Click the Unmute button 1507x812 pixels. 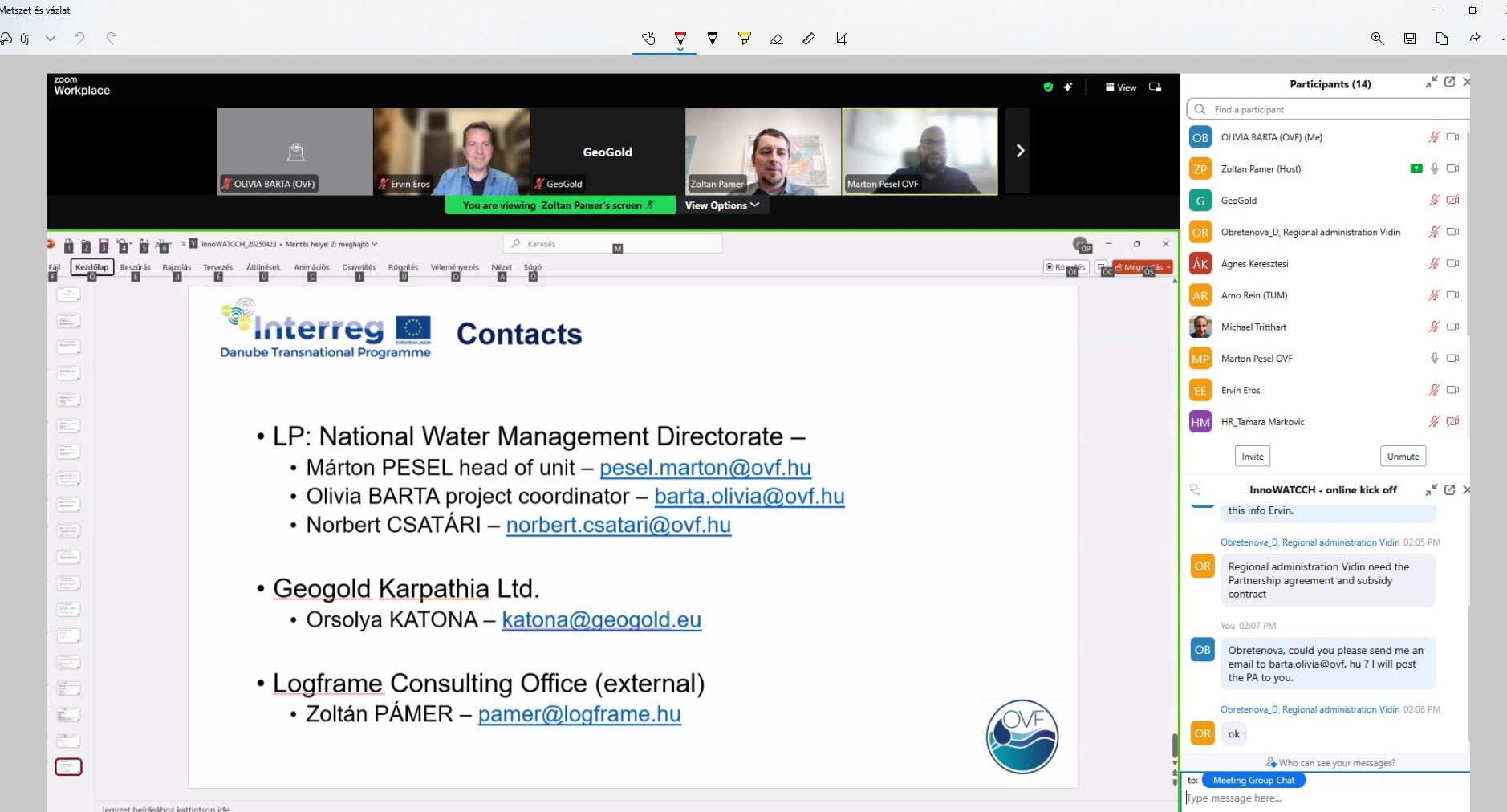pos(1403,457)
